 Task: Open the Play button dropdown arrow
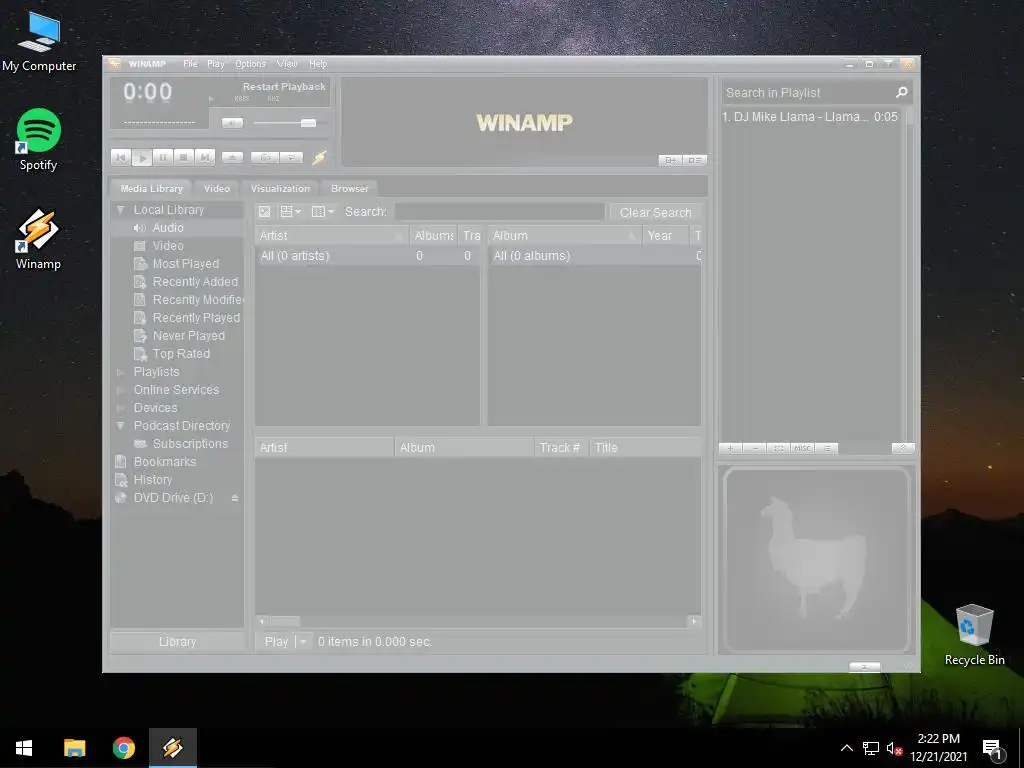pos(303,642)
